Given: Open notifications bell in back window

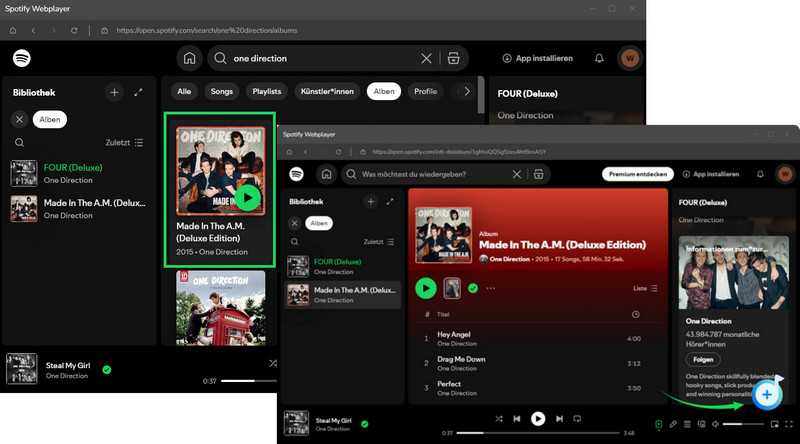Looking at the screenshot, I should click(599, 58).
